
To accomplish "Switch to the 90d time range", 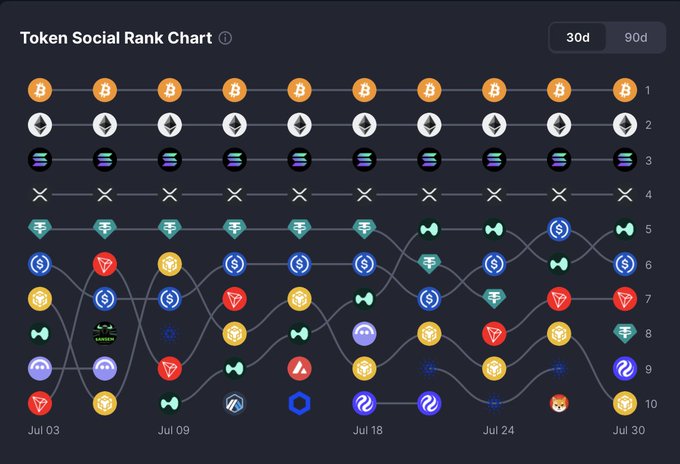I will pyautogui.click(x=636, y=38).
